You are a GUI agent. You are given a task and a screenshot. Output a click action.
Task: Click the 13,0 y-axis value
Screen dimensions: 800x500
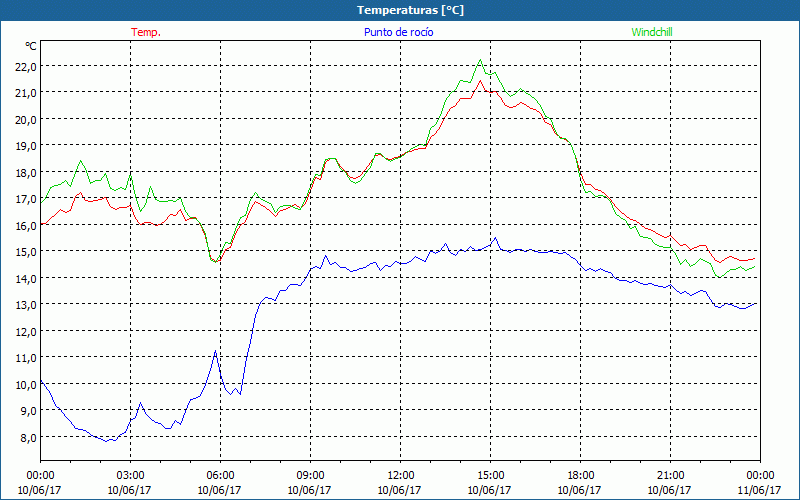26,305
